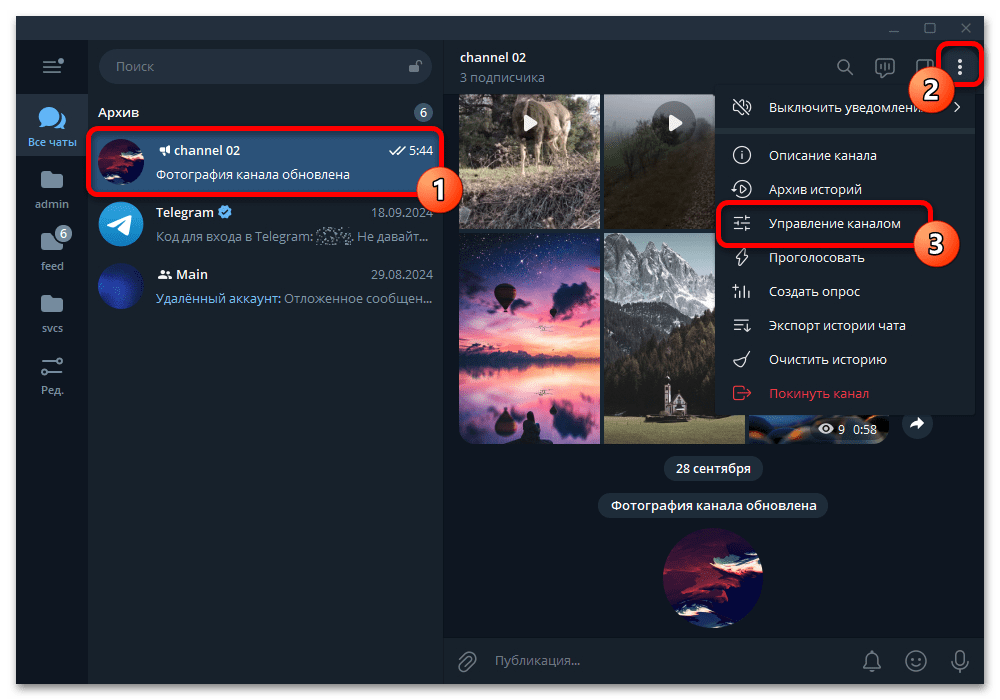The width and height of the screenshot is (1000, 700).
Task: Click the attach file paperclip icon
Action: click(467, 661)
